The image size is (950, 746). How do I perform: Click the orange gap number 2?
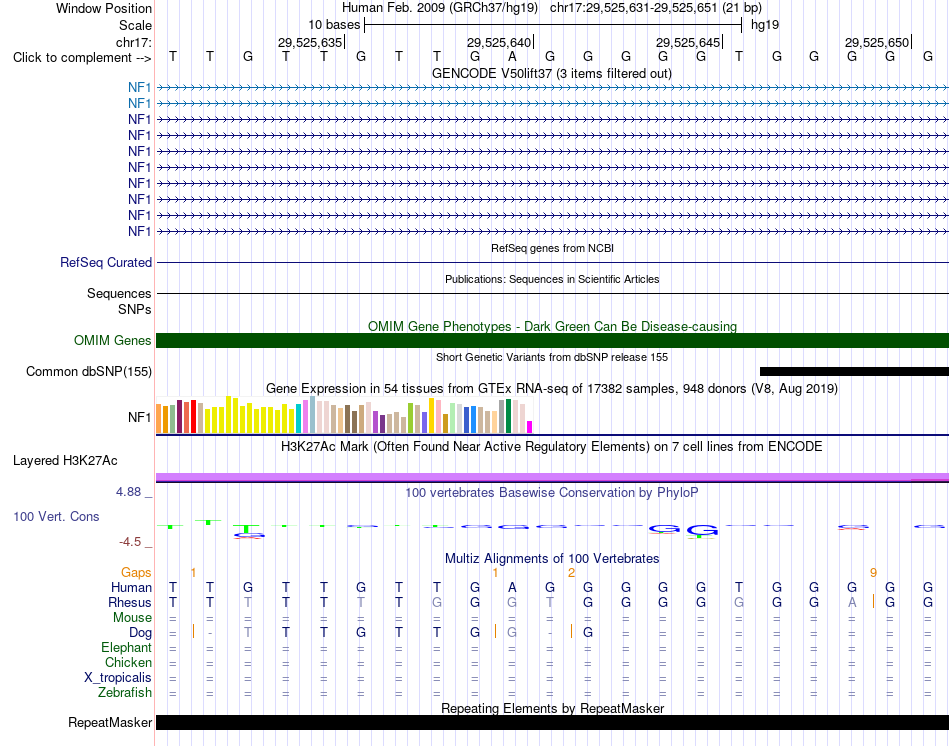tap(571, 573)
